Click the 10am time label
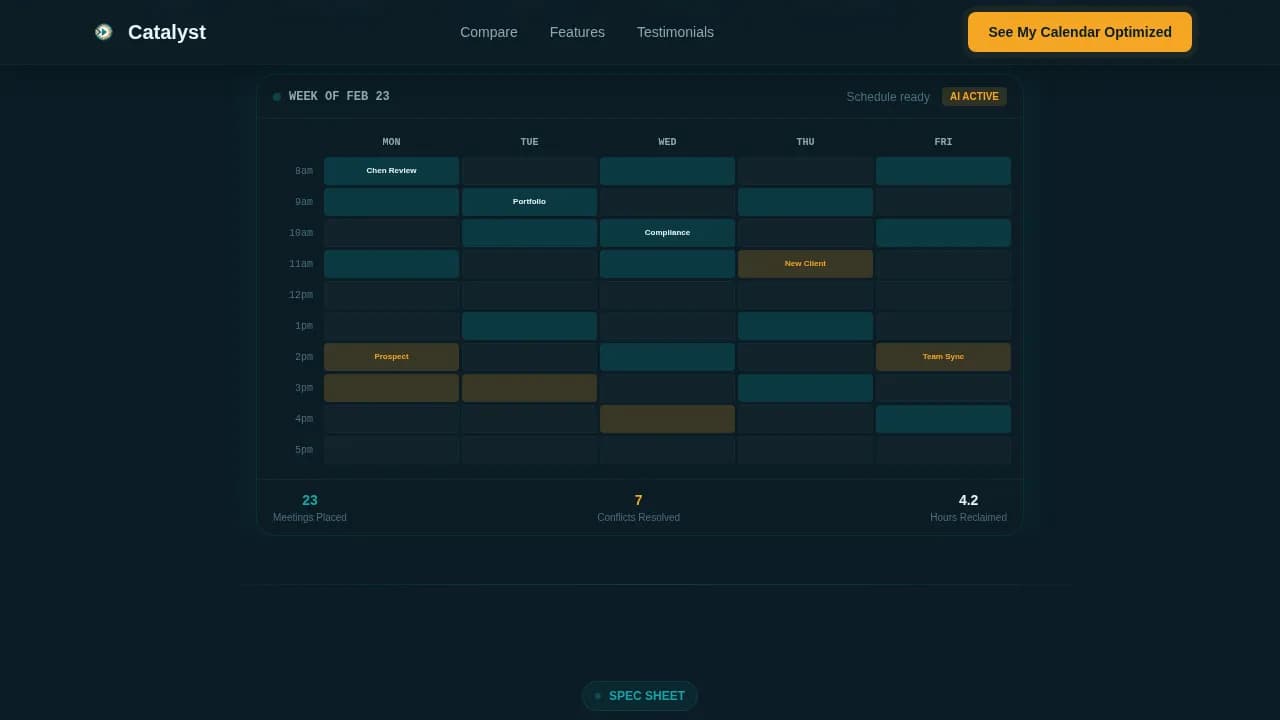Image resolution: width=1280 pixels, height=720 pixels. (x=301, y=233)
